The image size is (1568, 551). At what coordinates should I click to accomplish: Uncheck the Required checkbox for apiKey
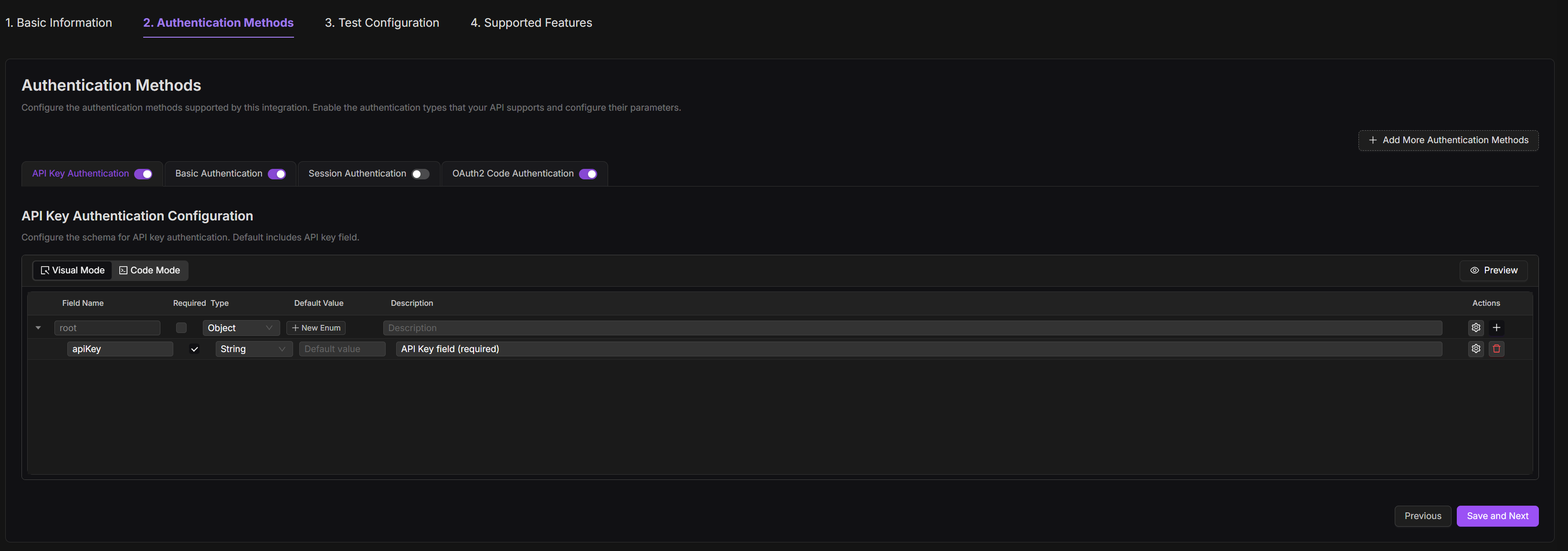(x=194, y=349)
